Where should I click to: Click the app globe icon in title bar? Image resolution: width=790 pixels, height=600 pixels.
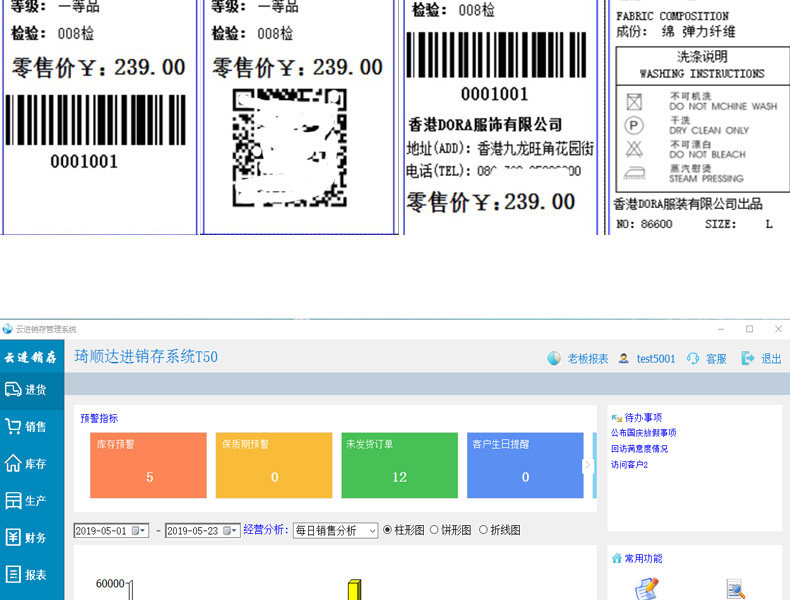(x=7, y=329)
